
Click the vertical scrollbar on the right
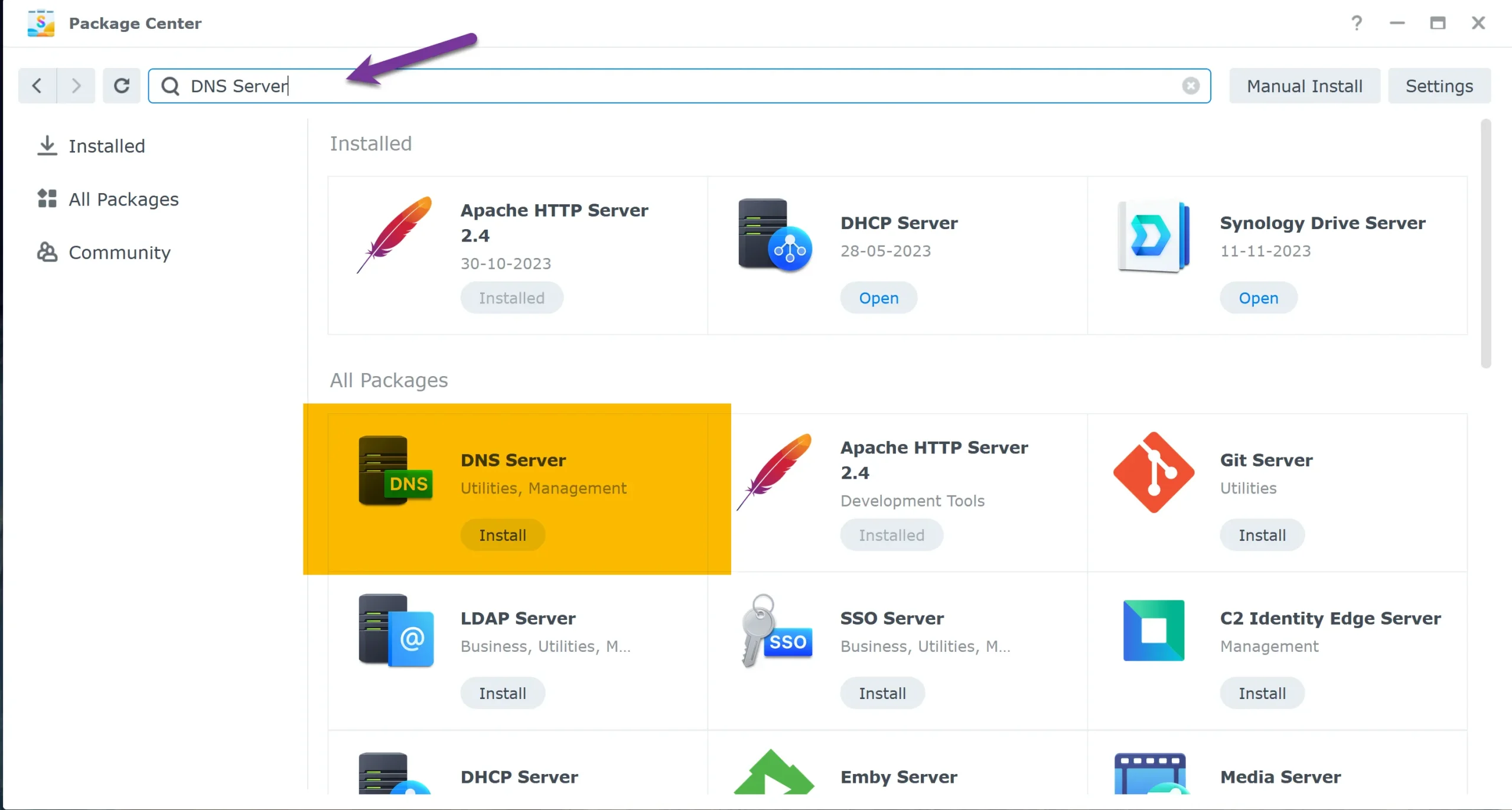click(1485, 243)
